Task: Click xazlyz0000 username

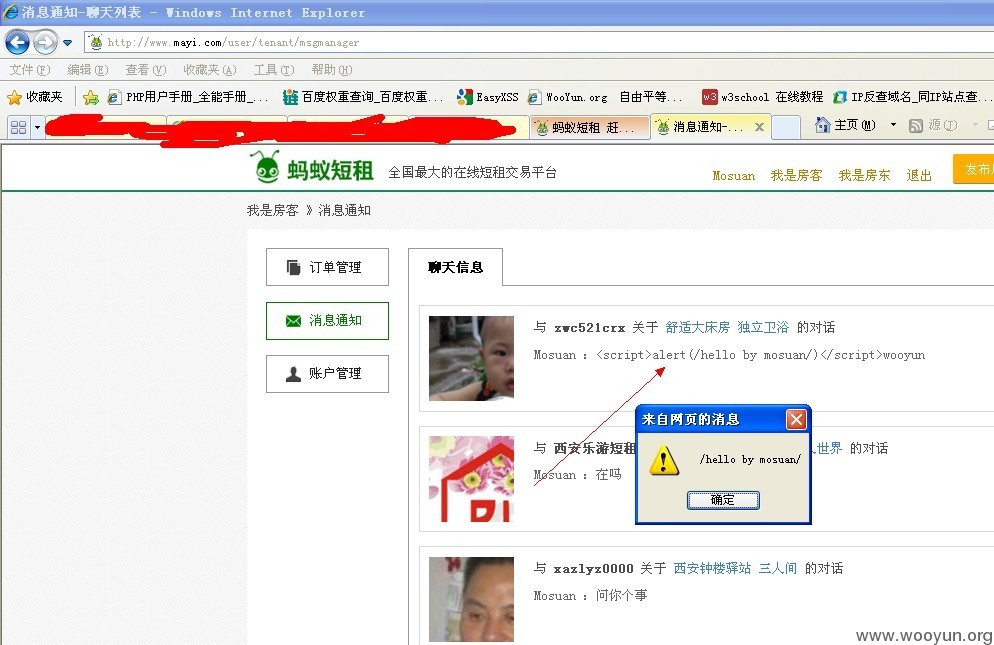Action: 593,569
